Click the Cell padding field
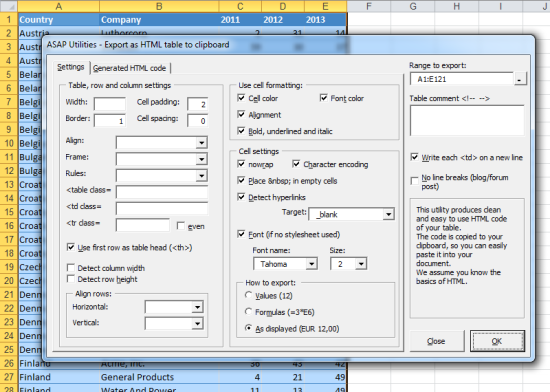This screenshot has width=550, height=392. pyautogui.click(x=197, y=104)
